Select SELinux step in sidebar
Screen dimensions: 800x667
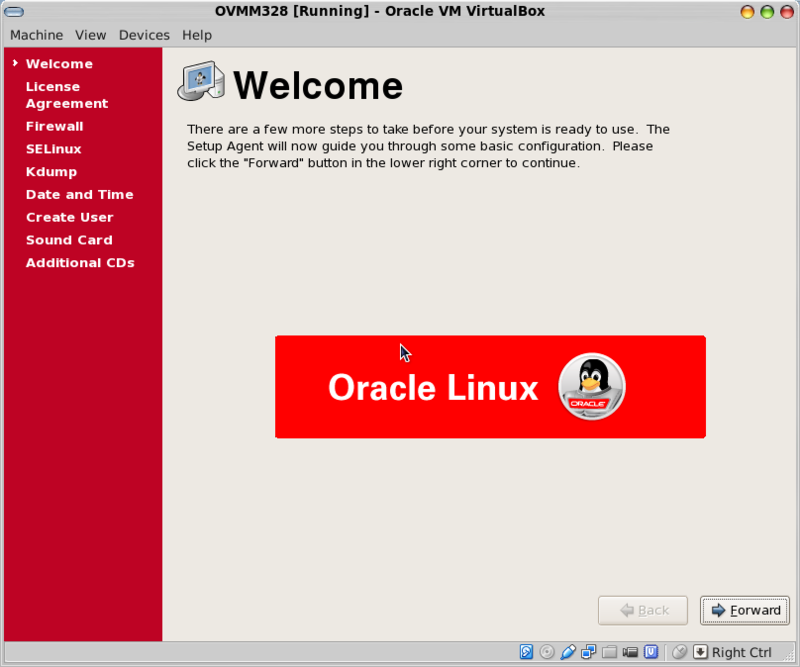point(54,149)
